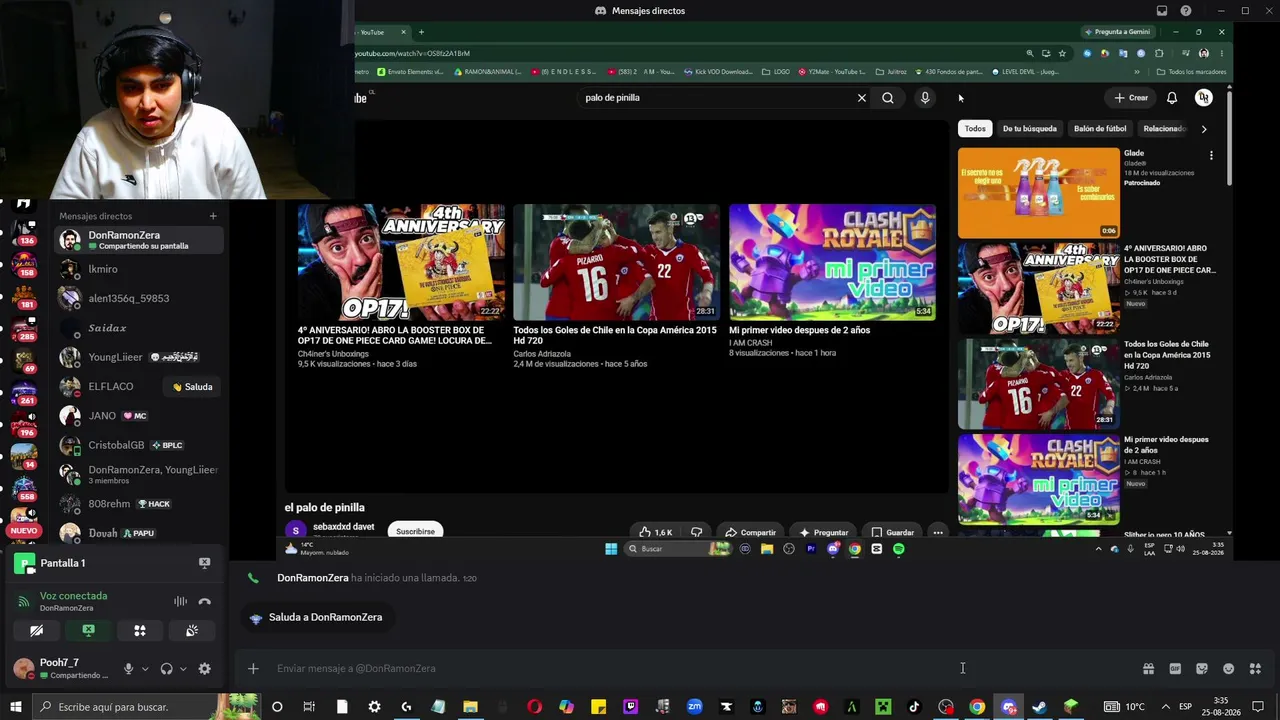Image resolution: width=1280 pixels, height=720 pixels.
Task: Open the apps launcher in message bar
Action: coord(1255,669)
